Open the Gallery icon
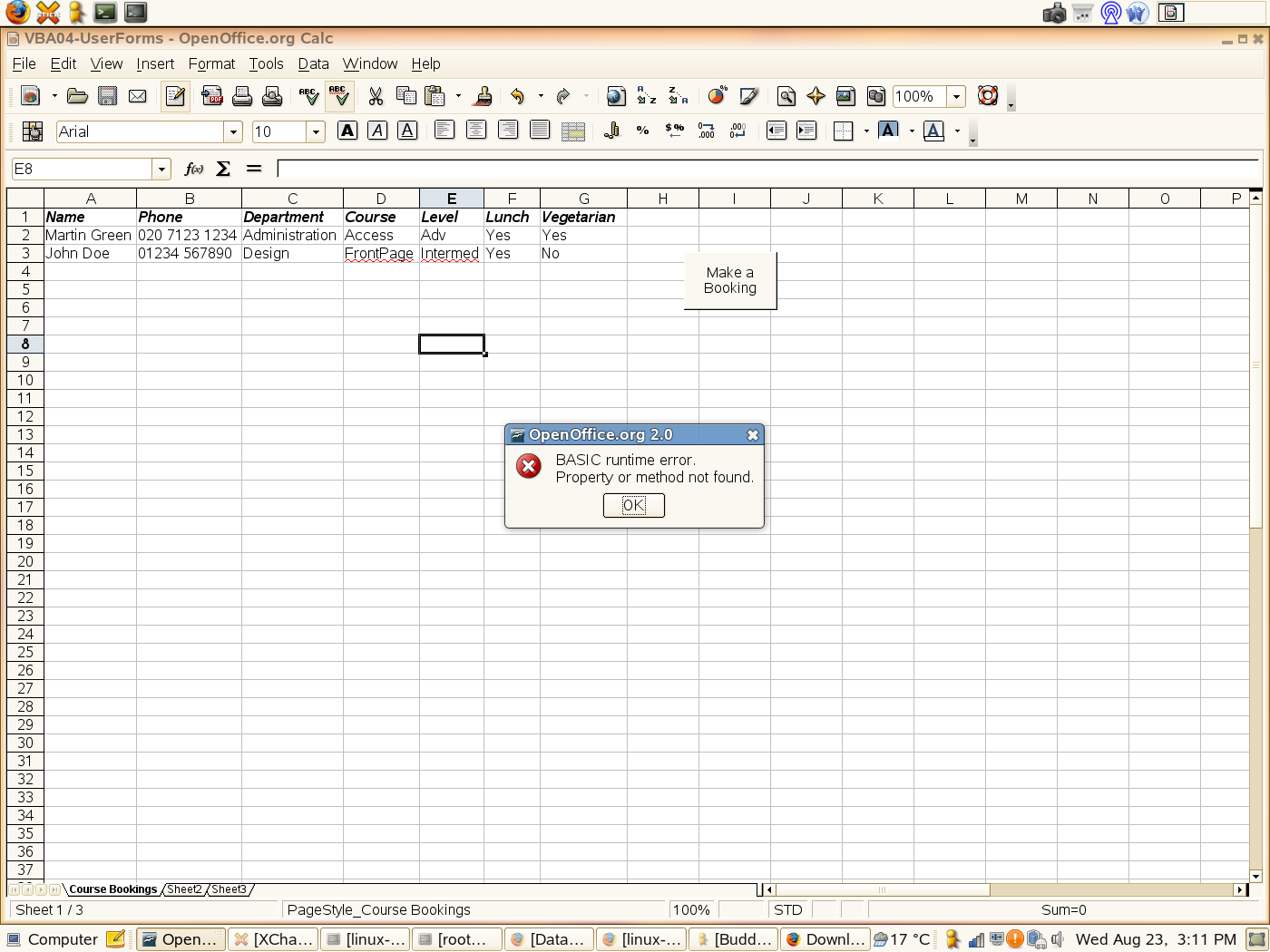1270x952 pixels. [845, 96]
